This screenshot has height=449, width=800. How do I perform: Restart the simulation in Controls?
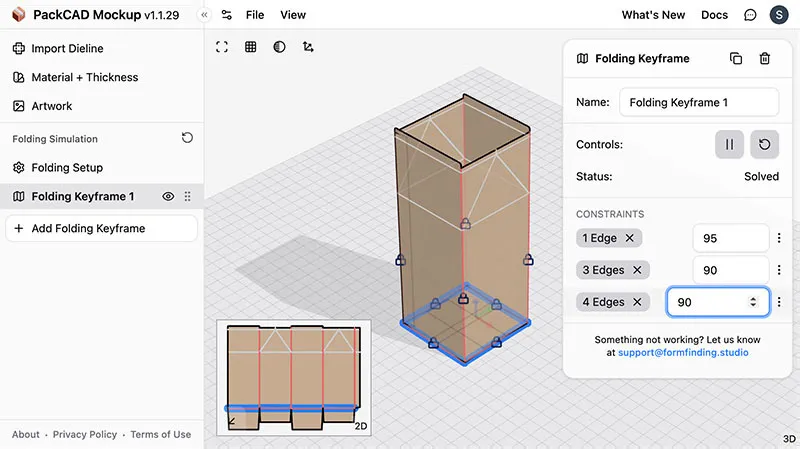click(764, 144)
